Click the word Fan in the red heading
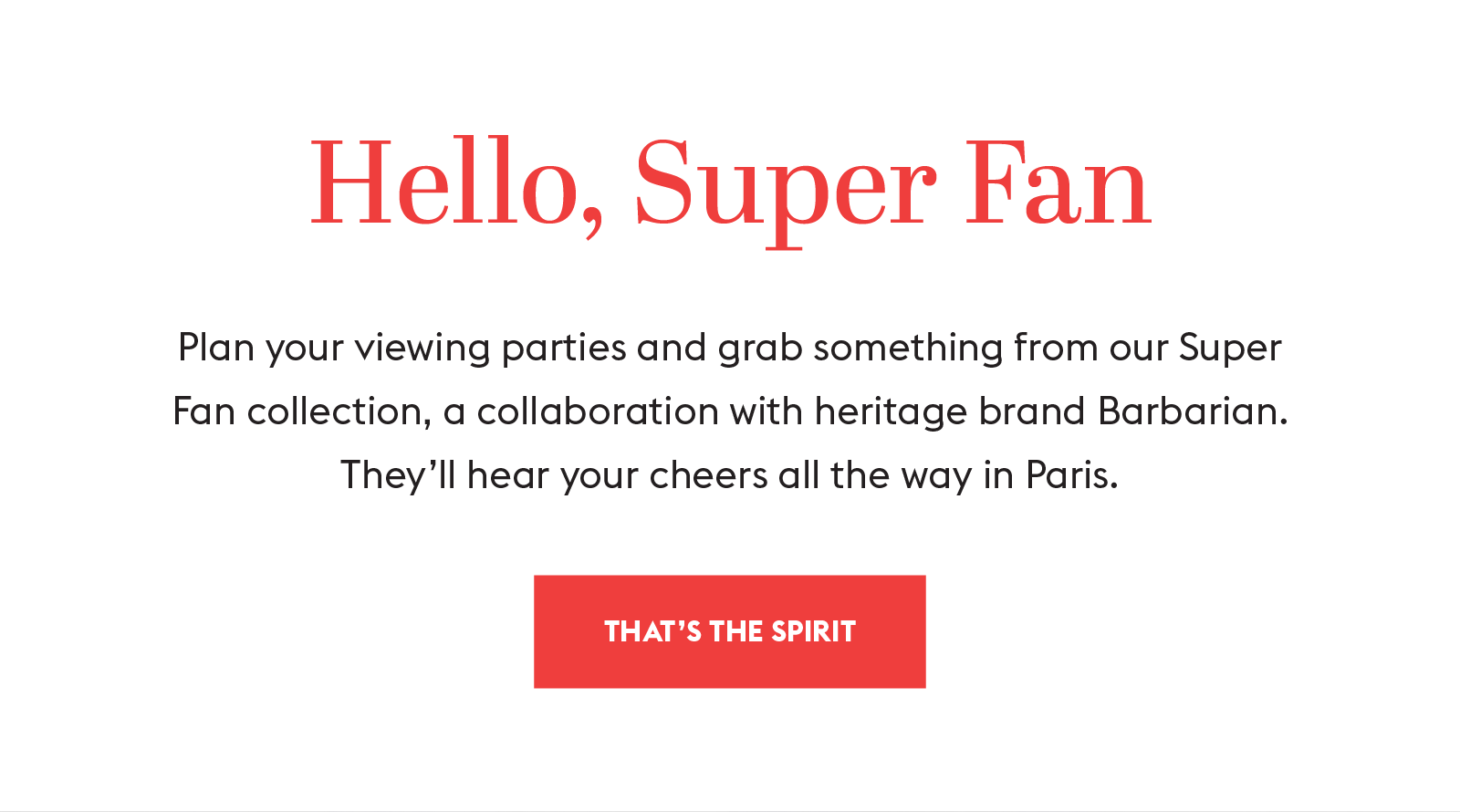Image resolution: width=1460 pixels, height=812 pixels. 1058,182
